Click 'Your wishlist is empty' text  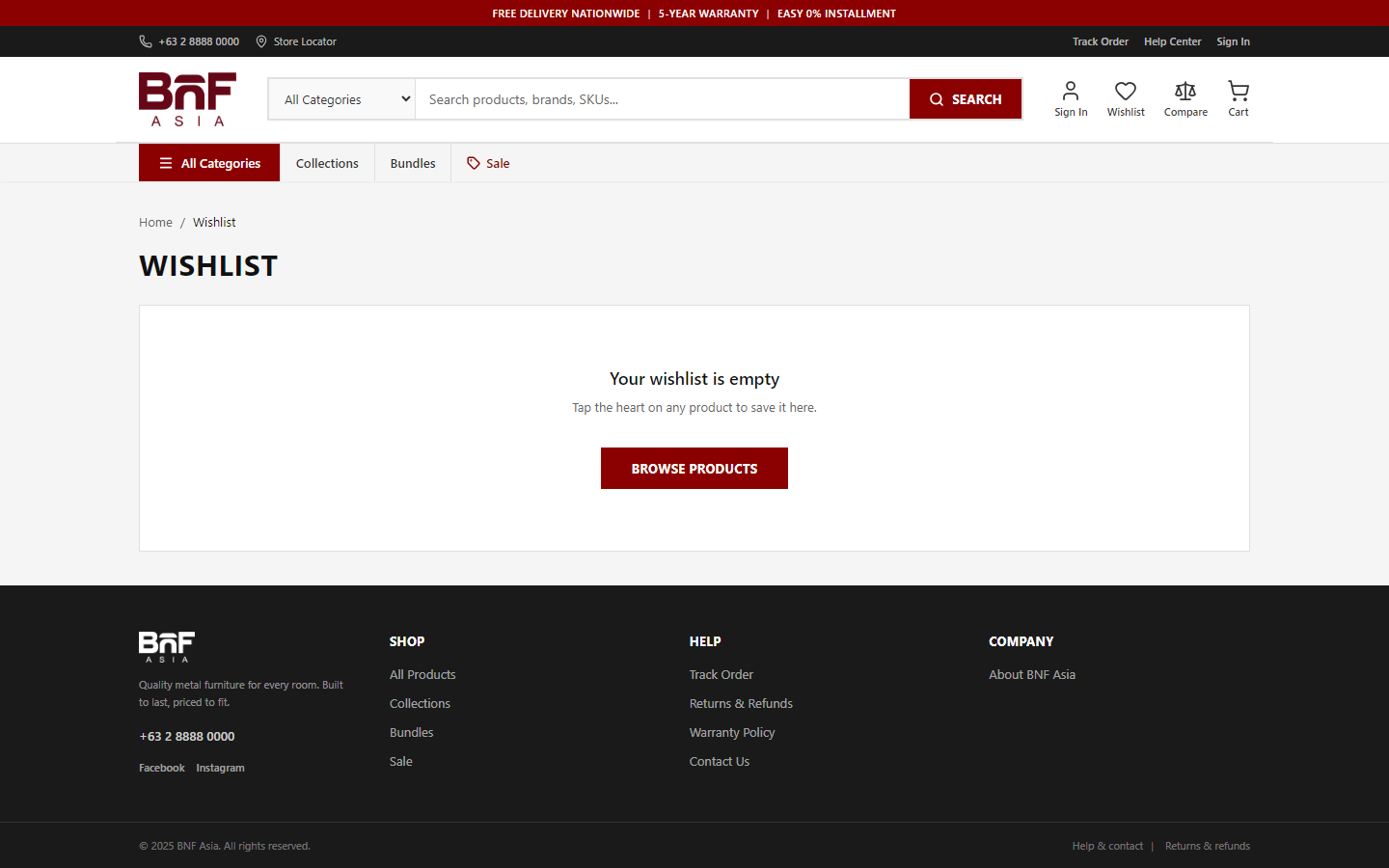coord(694,379)
